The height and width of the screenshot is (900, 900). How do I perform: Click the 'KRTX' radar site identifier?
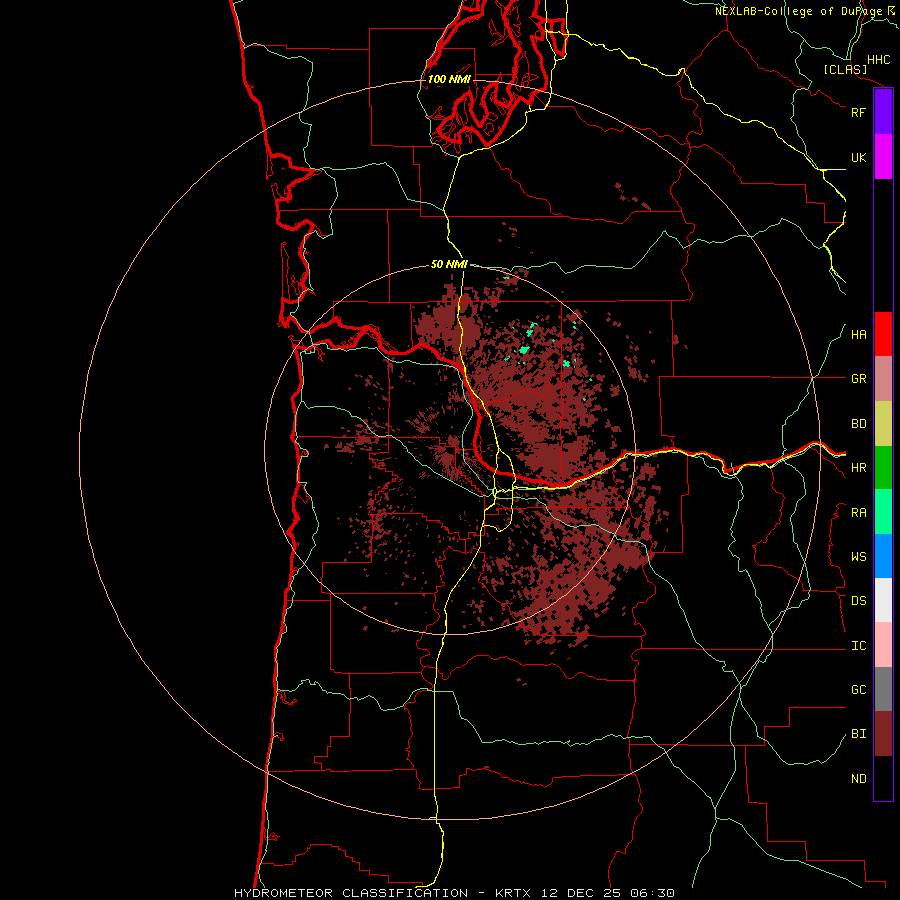(x=513, y=893)
